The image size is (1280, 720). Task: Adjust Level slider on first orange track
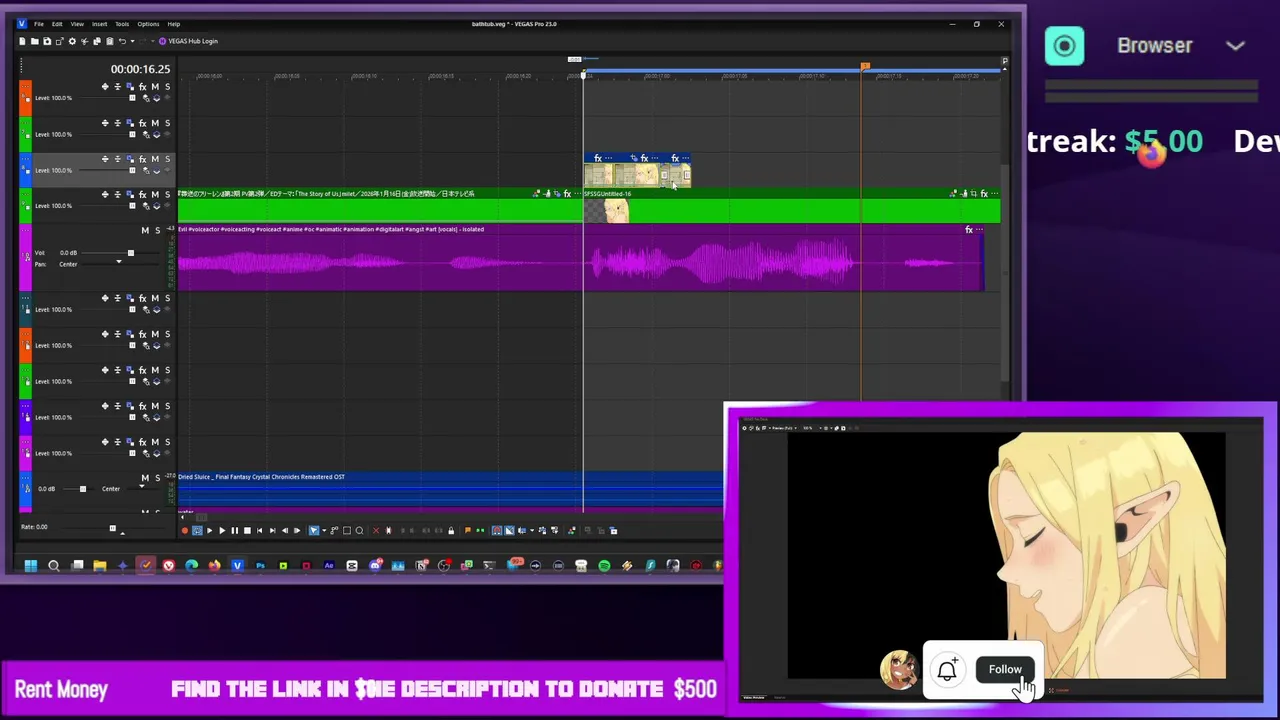coord(132,98)
